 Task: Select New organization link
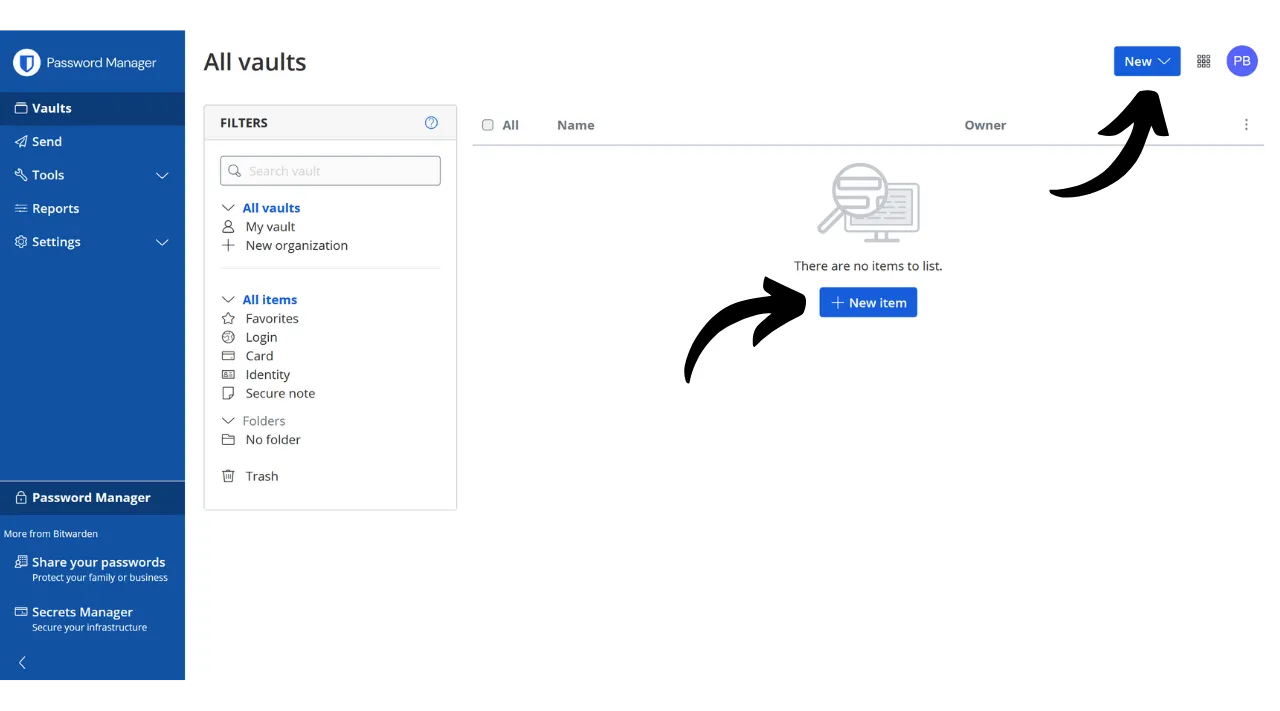296,245
